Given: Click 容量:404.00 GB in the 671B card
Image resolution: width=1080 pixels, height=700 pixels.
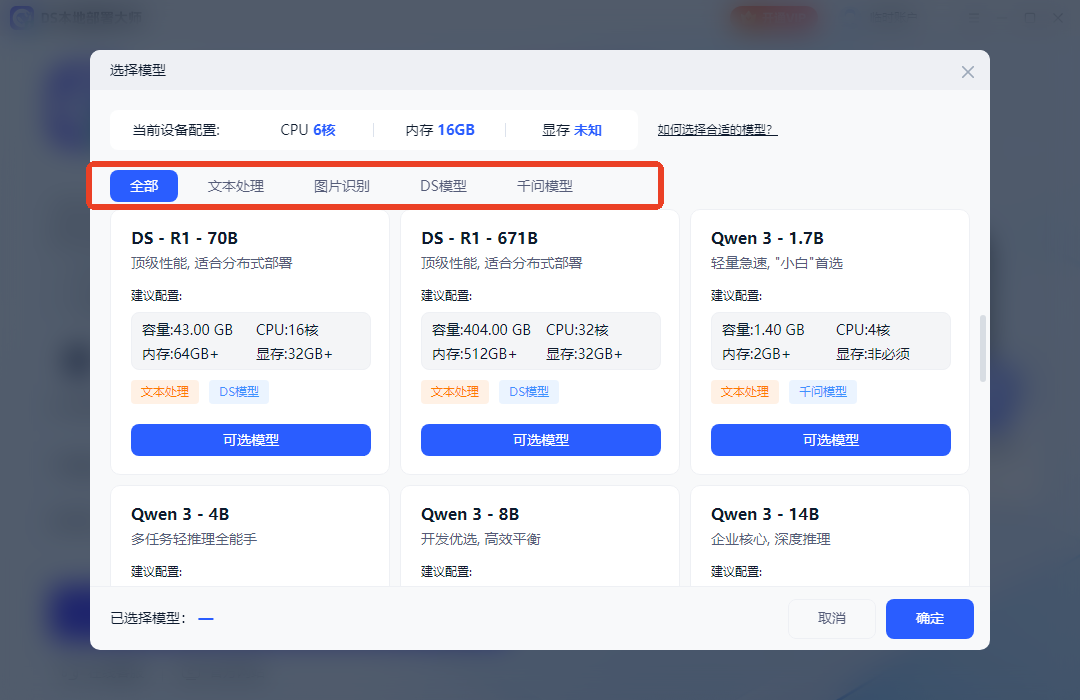Looking at the screenshot, I should click(x=481, y=330).
